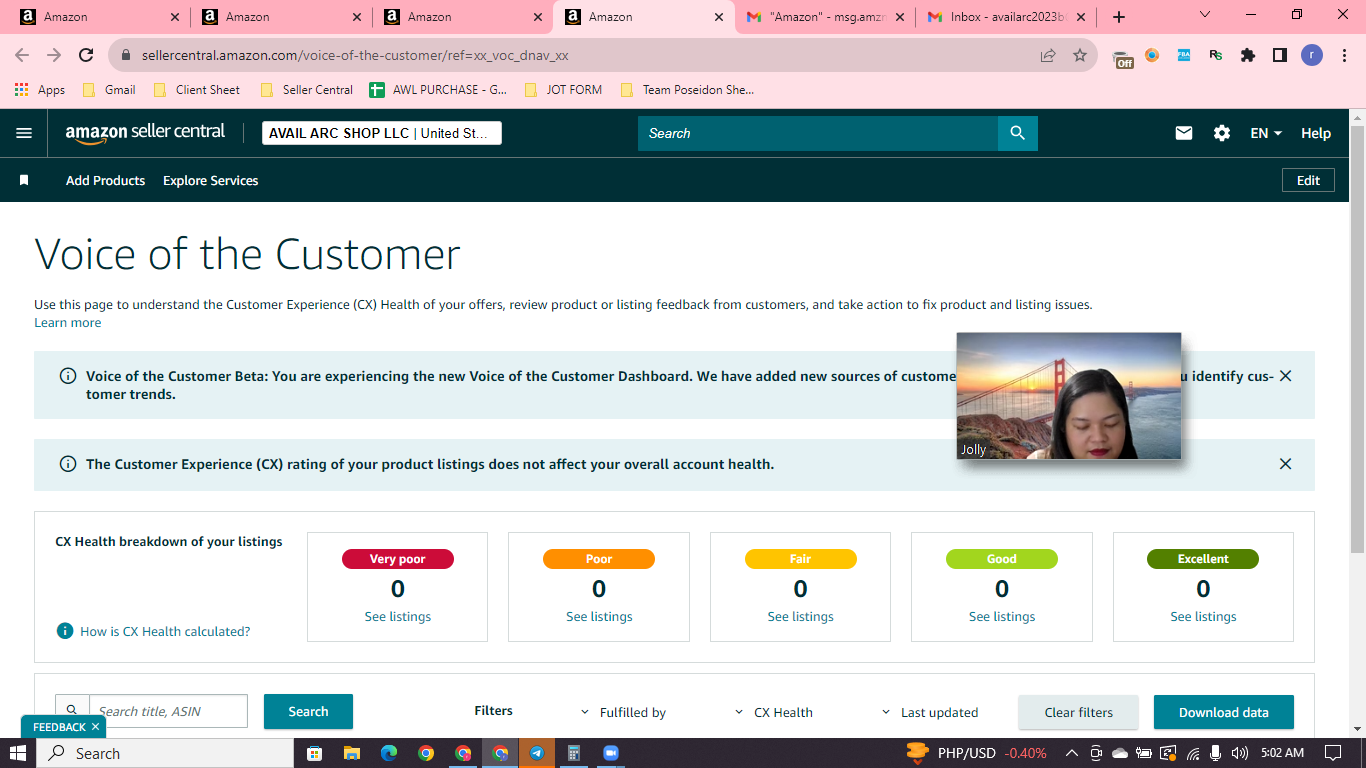Reload the page with the refresh icon
This screenshot has height=768, width=1366.
86,56
